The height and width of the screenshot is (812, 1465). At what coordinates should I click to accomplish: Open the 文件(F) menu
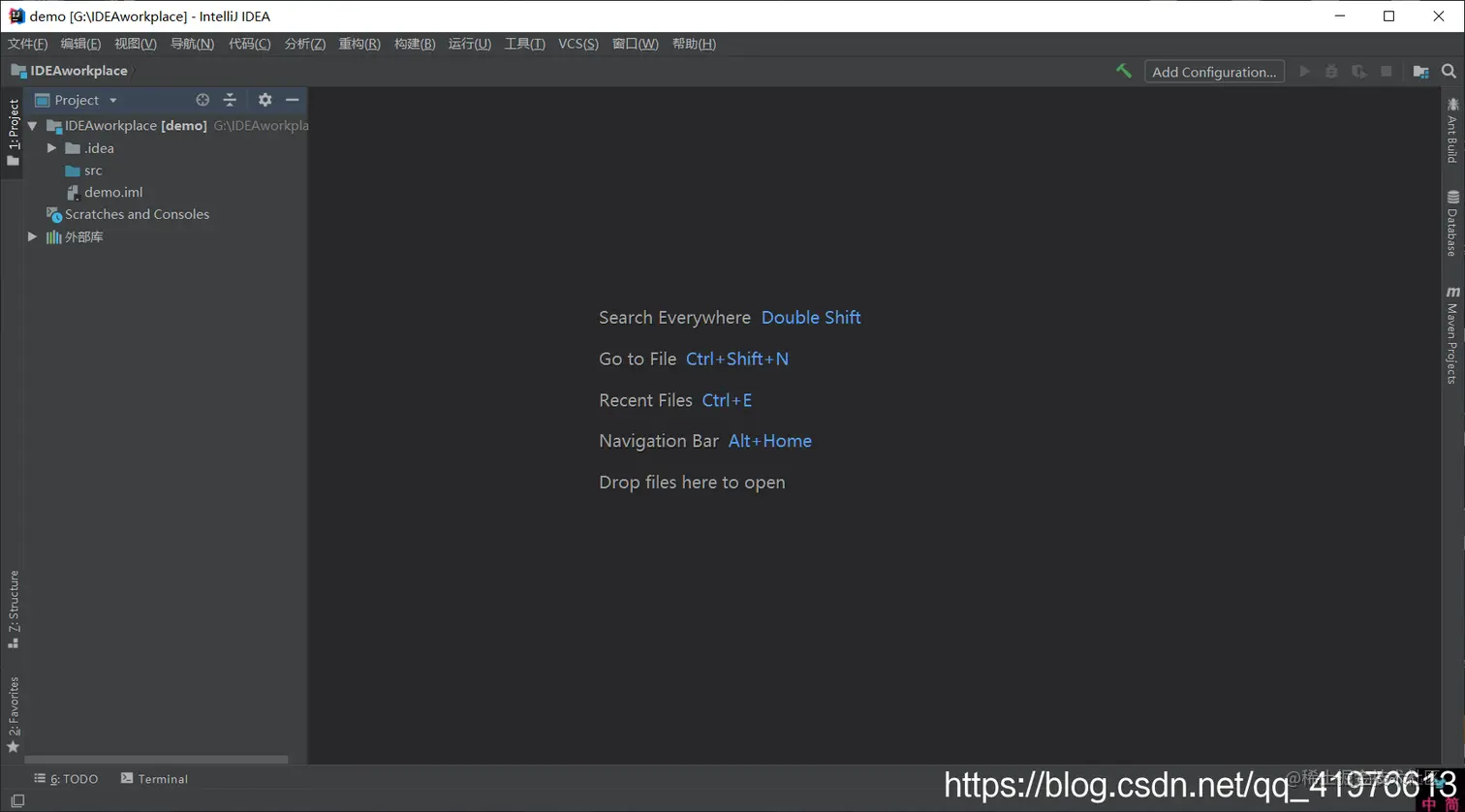coord(27,44)
